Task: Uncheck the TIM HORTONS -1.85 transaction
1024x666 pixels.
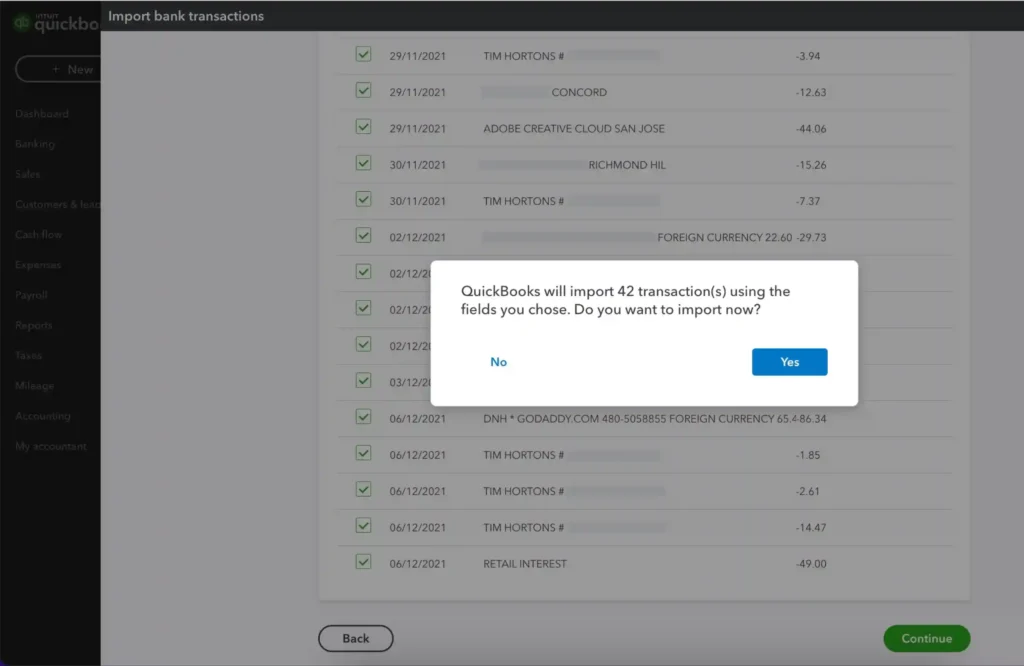Action: [x=364, y=453]
